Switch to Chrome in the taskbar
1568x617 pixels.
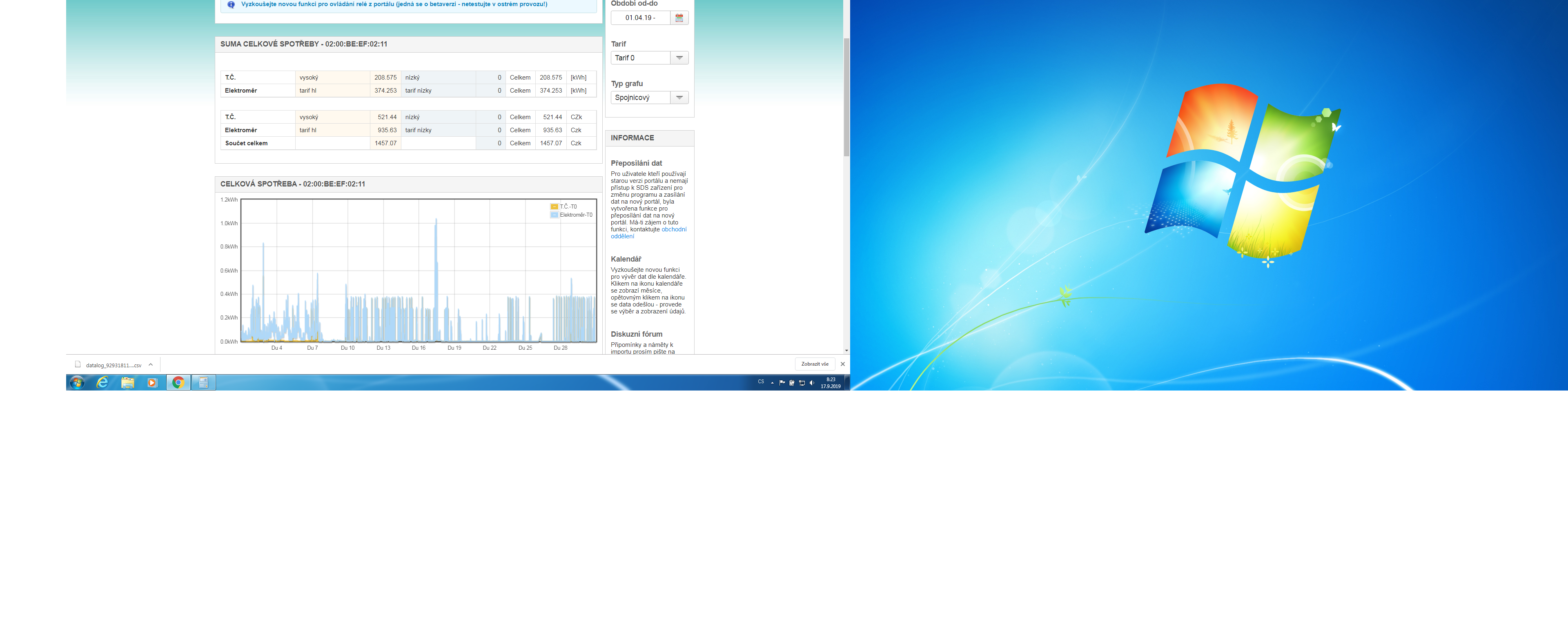point(178,382)
